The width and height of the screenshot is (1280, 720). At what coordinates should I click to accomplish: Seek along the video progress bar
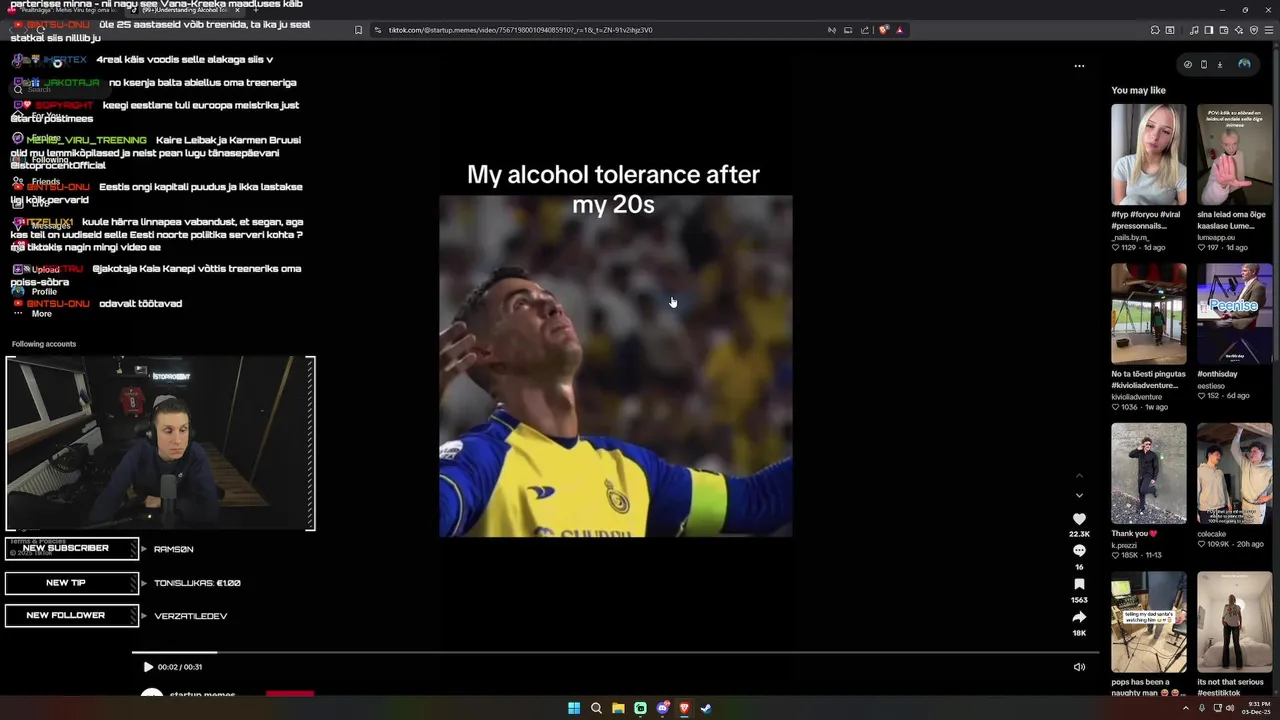click(615, 652)
